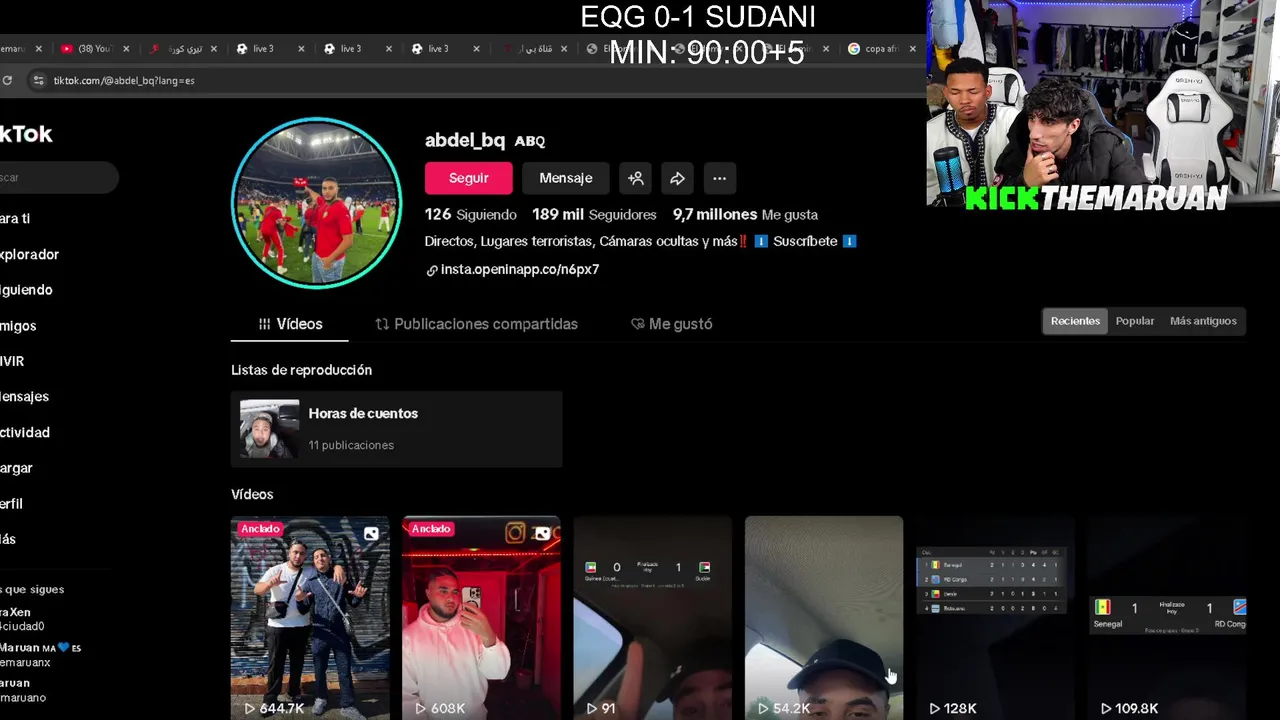
Task: Open followed account Maruan MA ES
Action: coord(40,654)
